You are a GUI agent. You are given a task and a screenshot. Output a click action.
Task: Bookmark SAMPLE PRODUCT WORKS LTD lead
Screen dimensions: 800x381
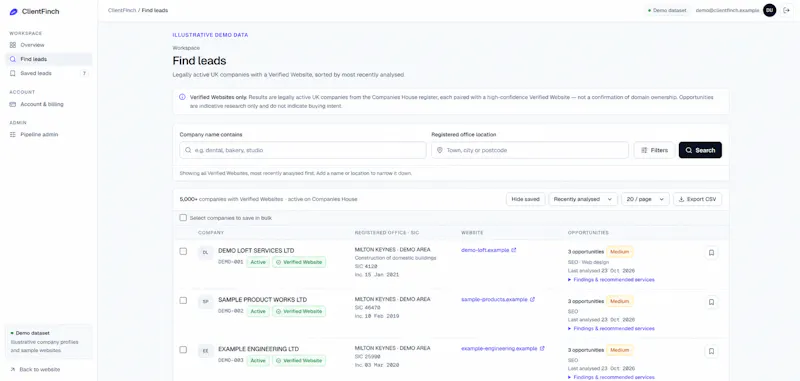[x=711, y=302]
